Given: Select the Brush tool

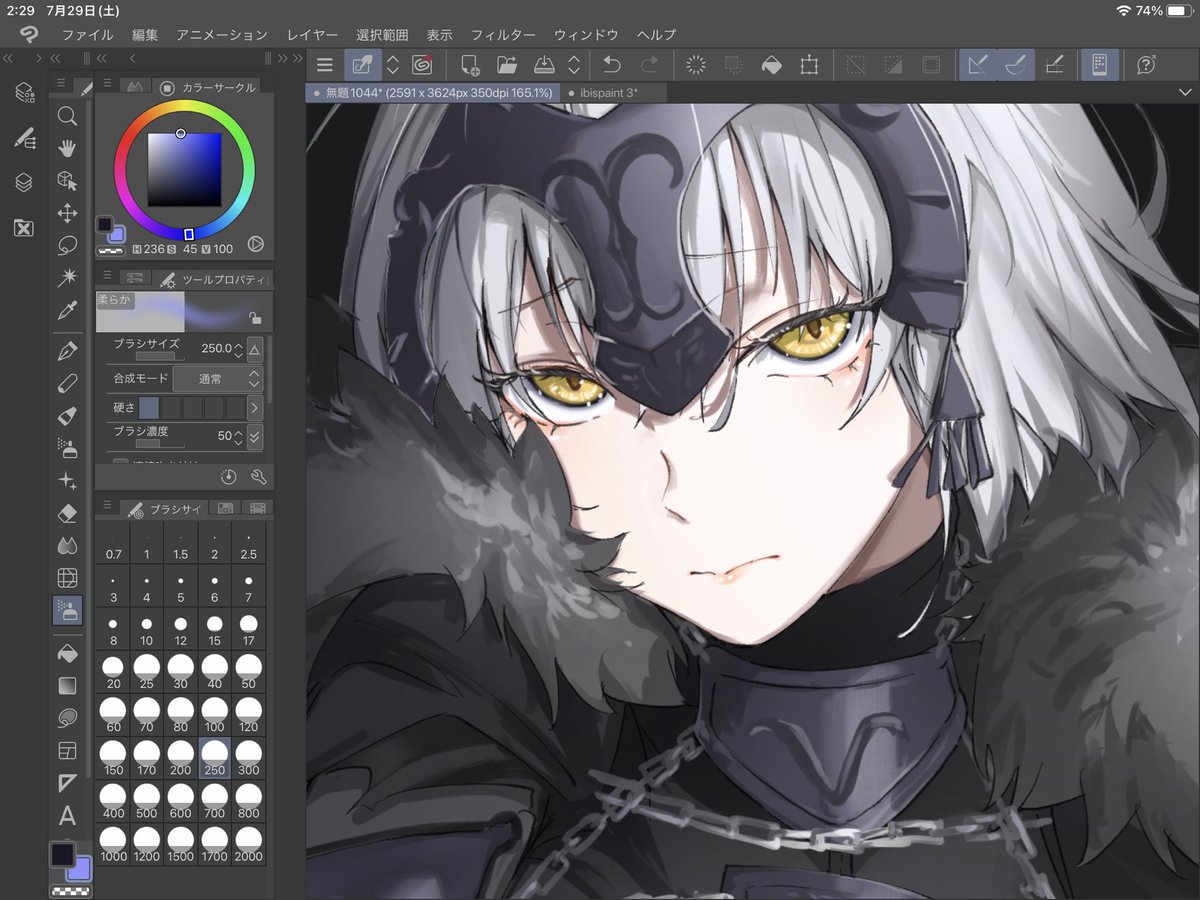Looking at the screenshot, I should pyautogui.click(x=67, y=414).
